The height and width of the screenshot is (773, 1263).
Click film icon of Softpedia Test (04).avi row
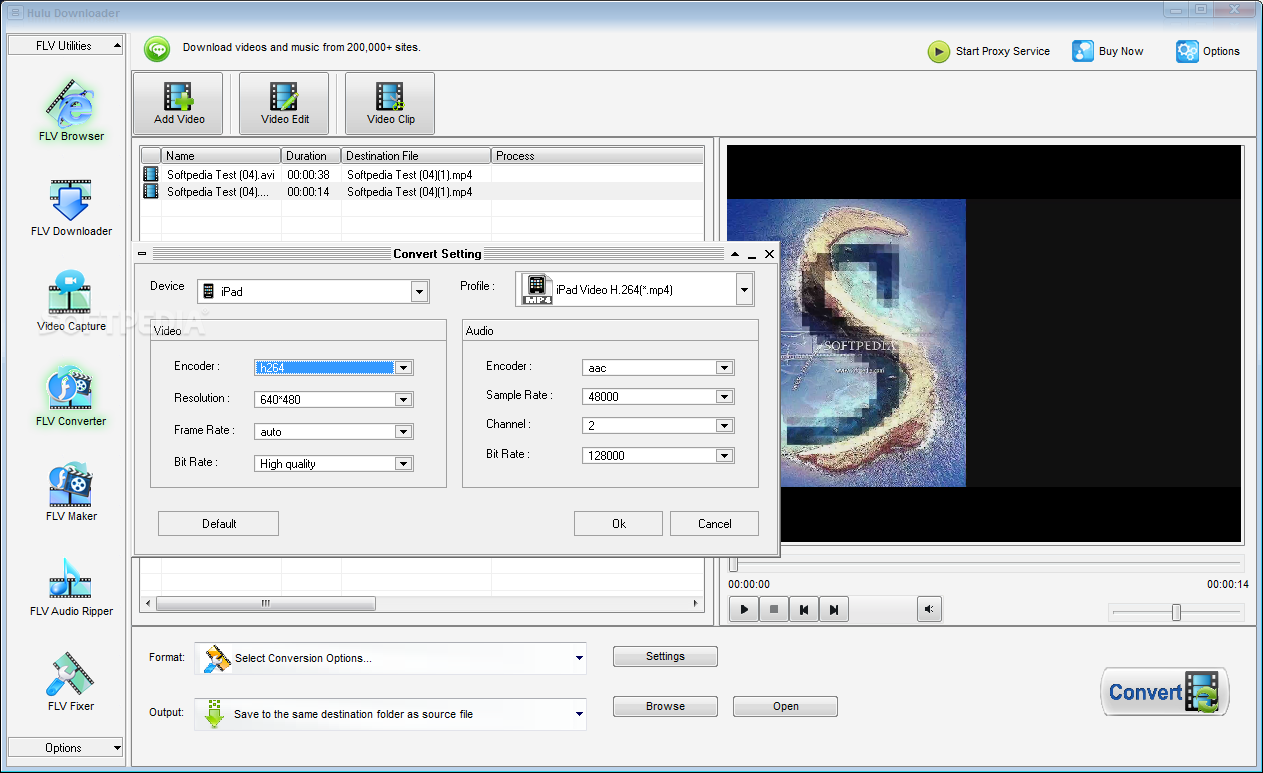point(150,174)
